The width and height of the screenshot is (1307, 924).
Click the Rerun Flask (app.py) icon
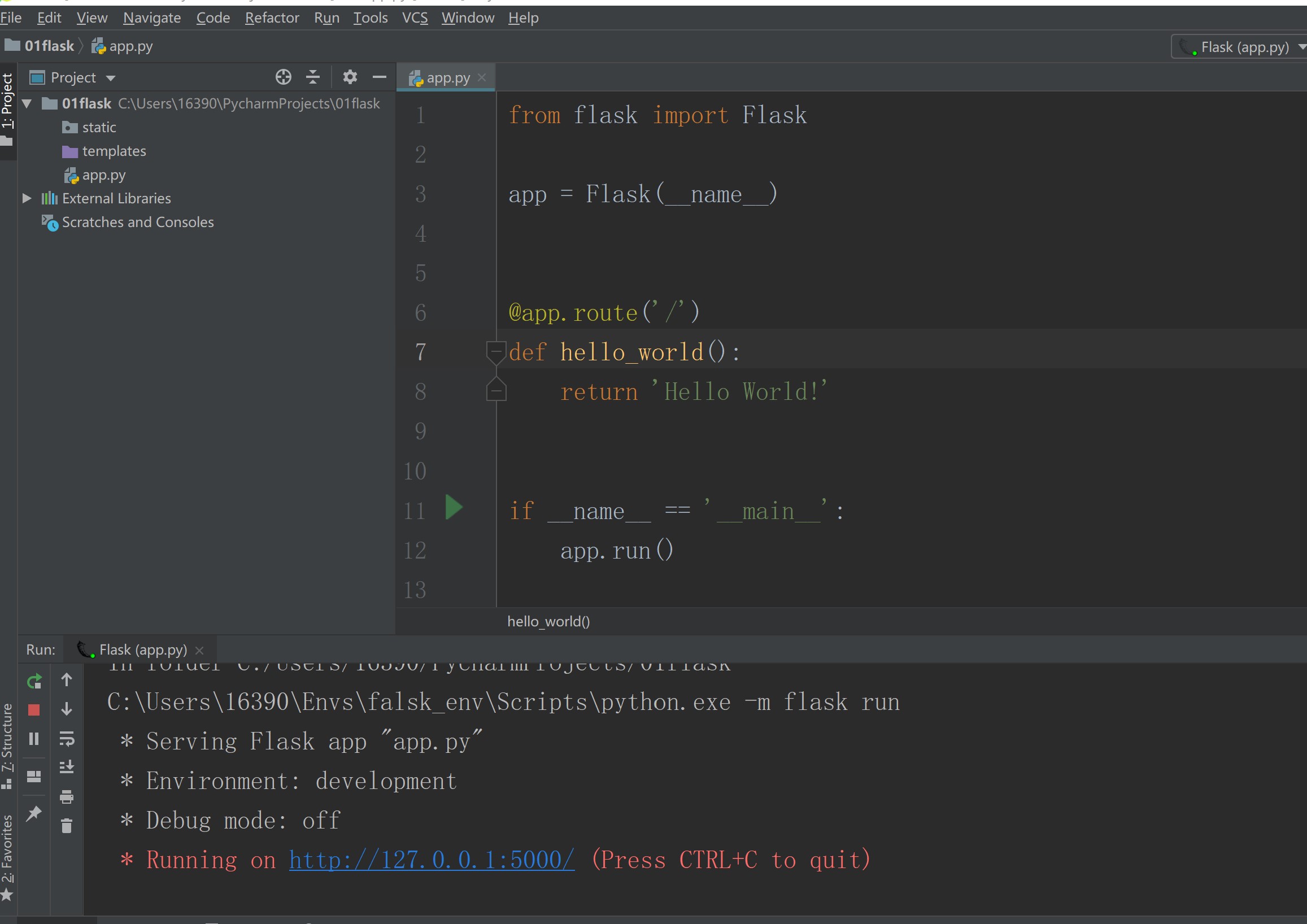[34, 681]
